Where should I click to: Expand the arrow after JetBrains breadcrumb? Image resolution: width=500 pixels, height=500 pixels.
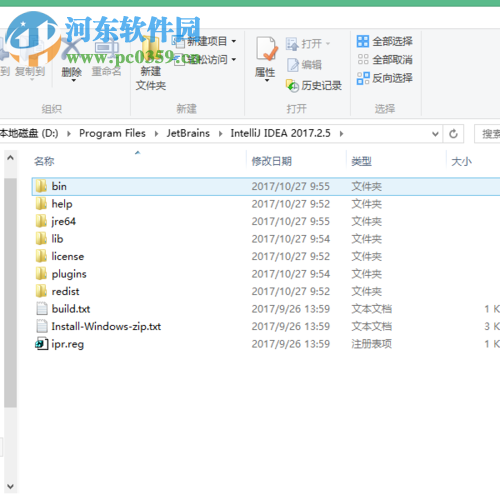coord(220,134)
